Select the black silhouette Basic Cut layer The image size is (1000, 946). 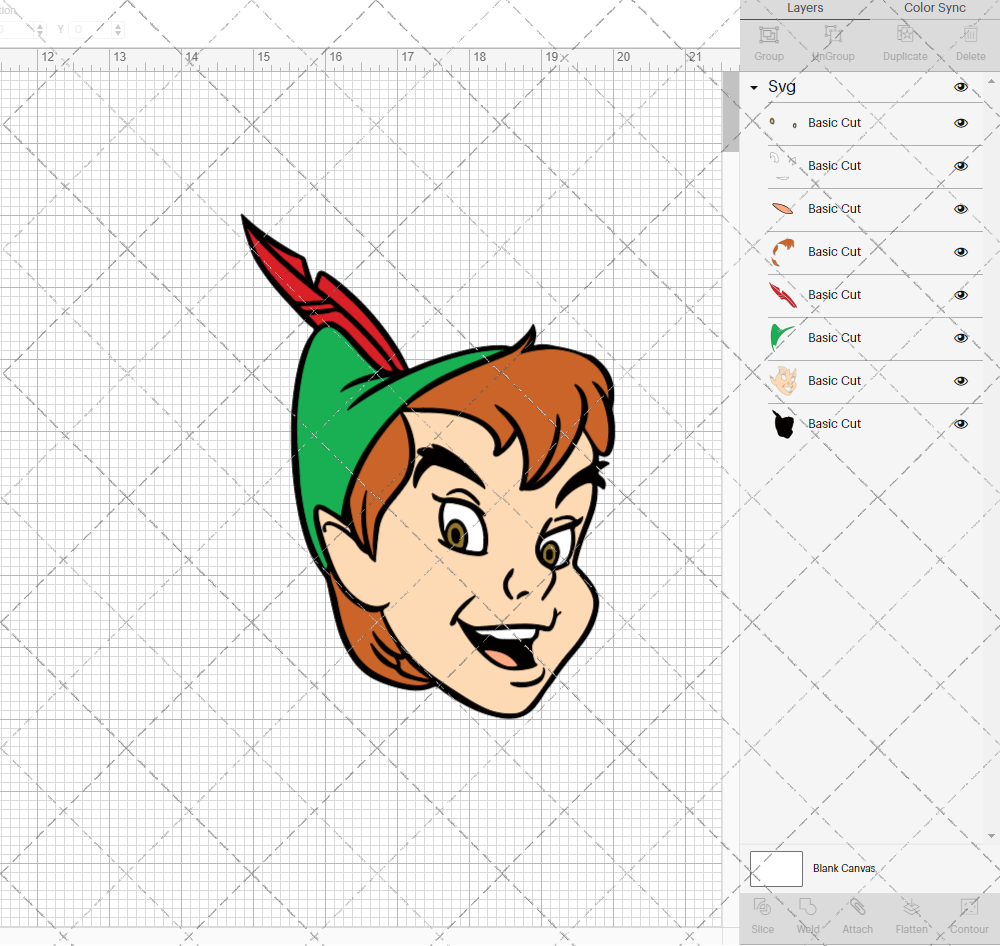tap(784, 424)
